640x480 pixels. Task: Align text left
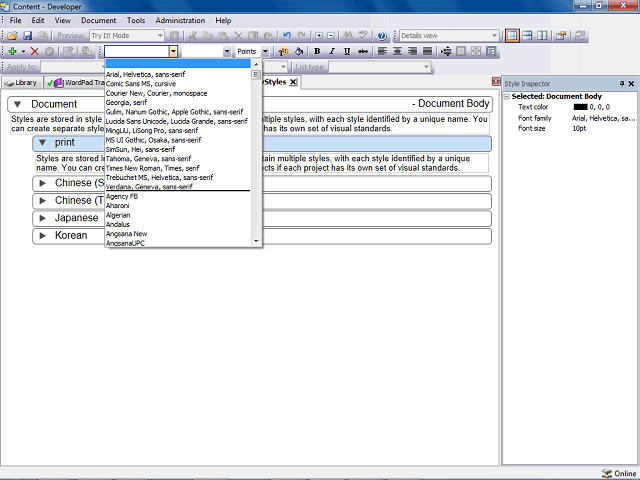(382, 51)
